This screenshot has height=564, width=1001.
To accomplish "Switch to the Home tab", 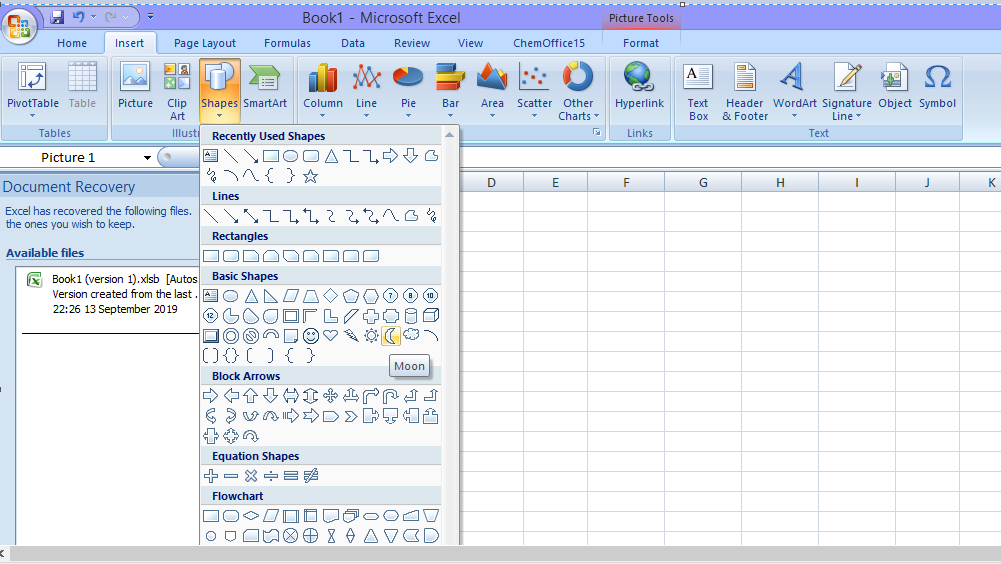I will tap(72, 43).
